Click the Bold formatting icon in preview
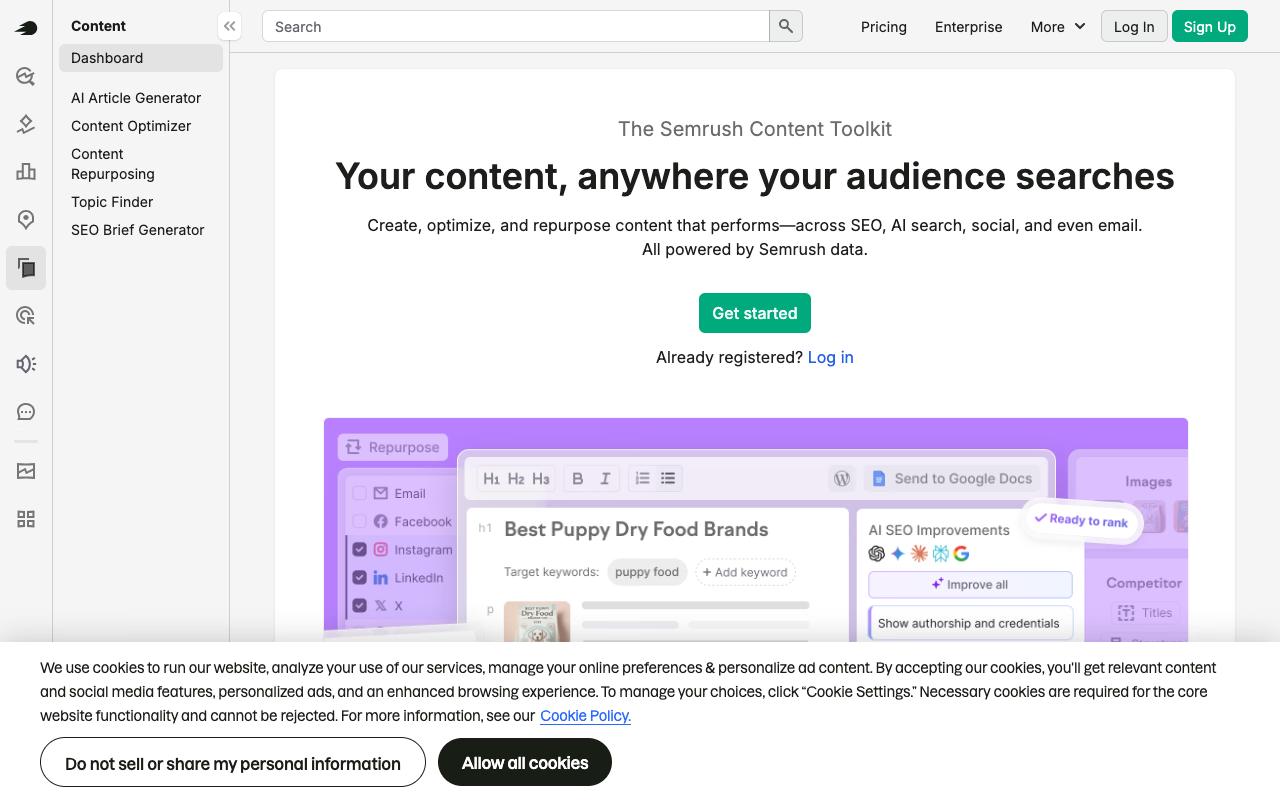The image size is (1280, 800). pyautogui.click(x=577, y=479)
